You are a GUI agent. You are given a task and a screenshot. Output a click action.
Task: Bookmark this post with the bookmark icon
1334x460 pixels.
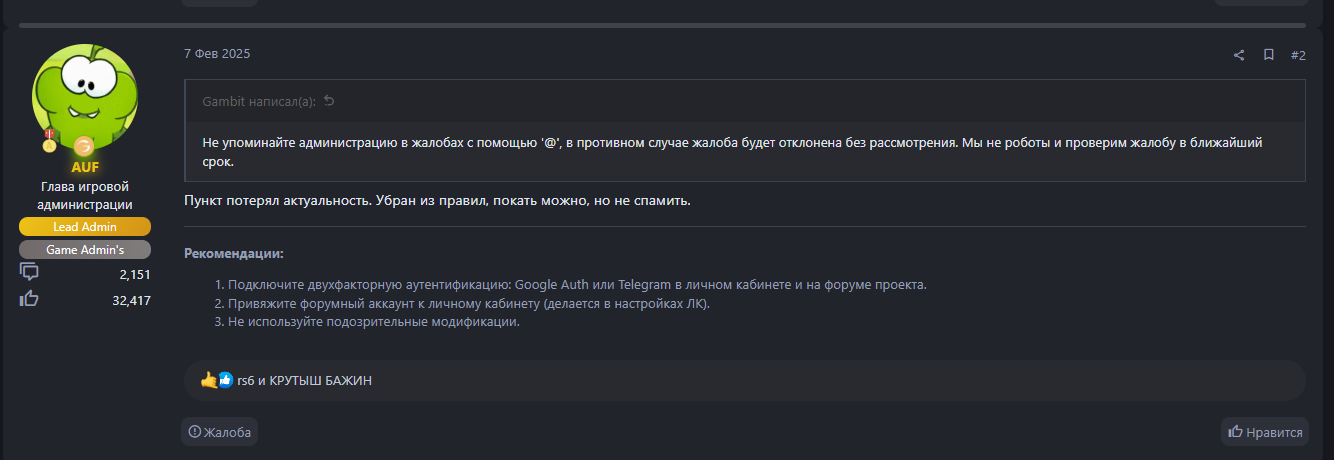point(1268,55)
